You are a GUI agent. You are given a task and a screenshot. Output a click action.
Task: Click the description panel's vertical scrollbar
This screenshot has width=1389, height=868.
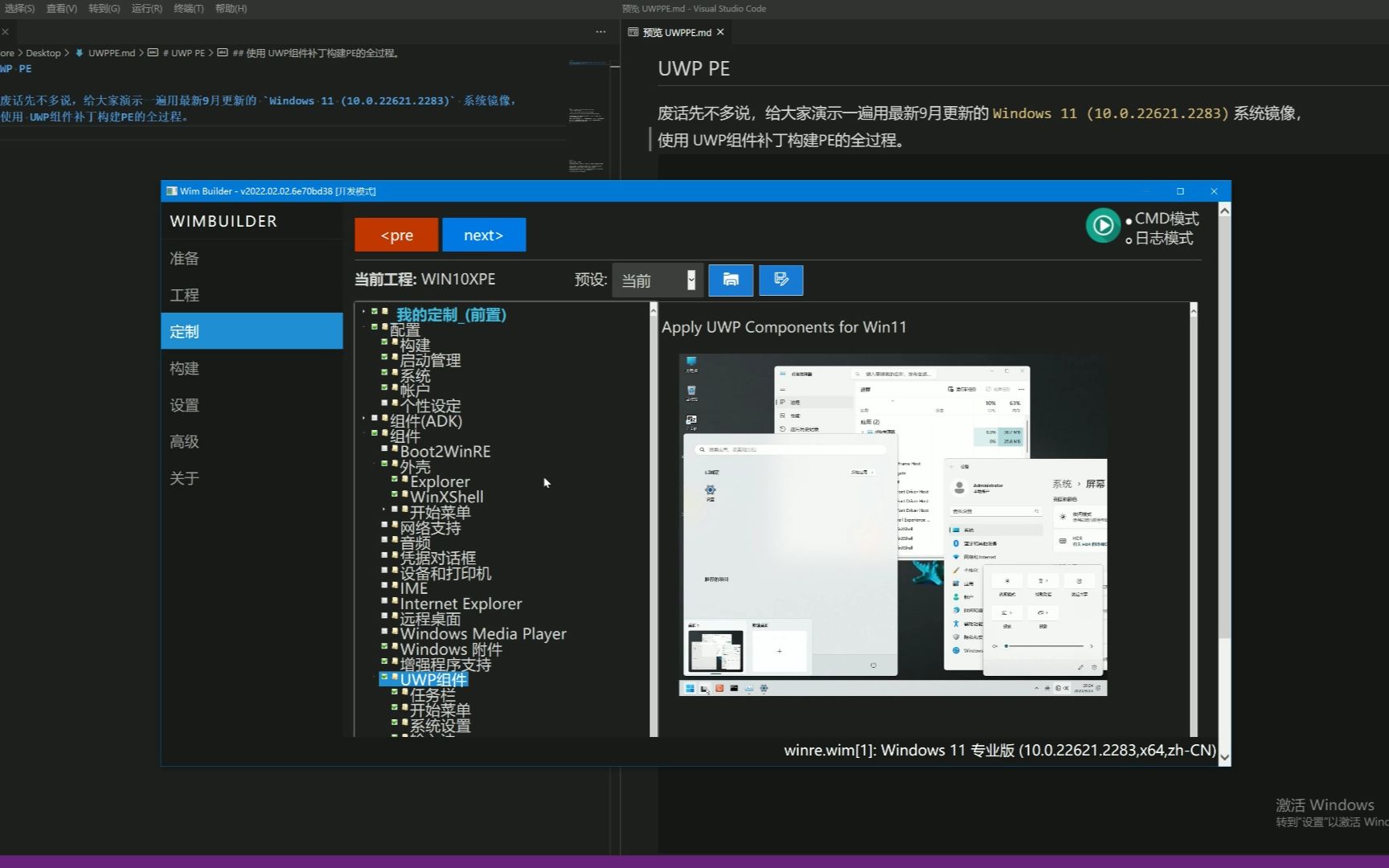click(1193, 519)
